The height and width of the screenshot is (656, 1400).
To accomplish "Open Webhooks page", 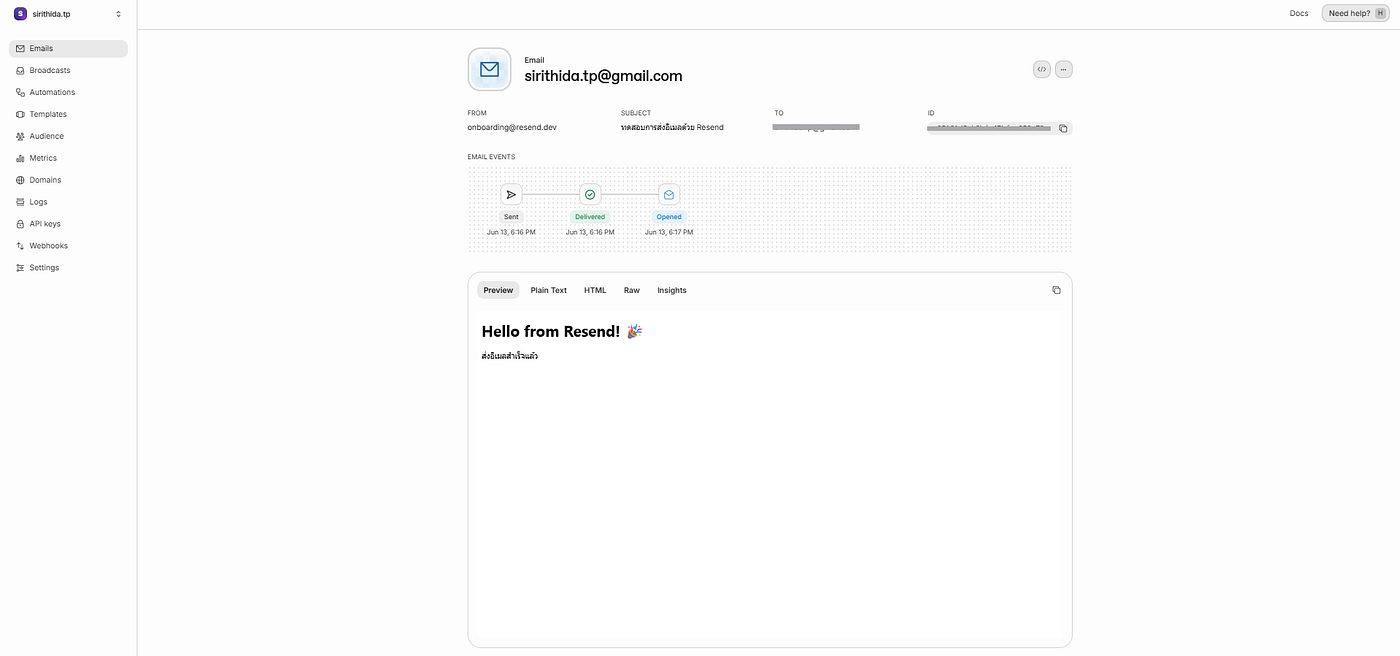I will [49, 246].
